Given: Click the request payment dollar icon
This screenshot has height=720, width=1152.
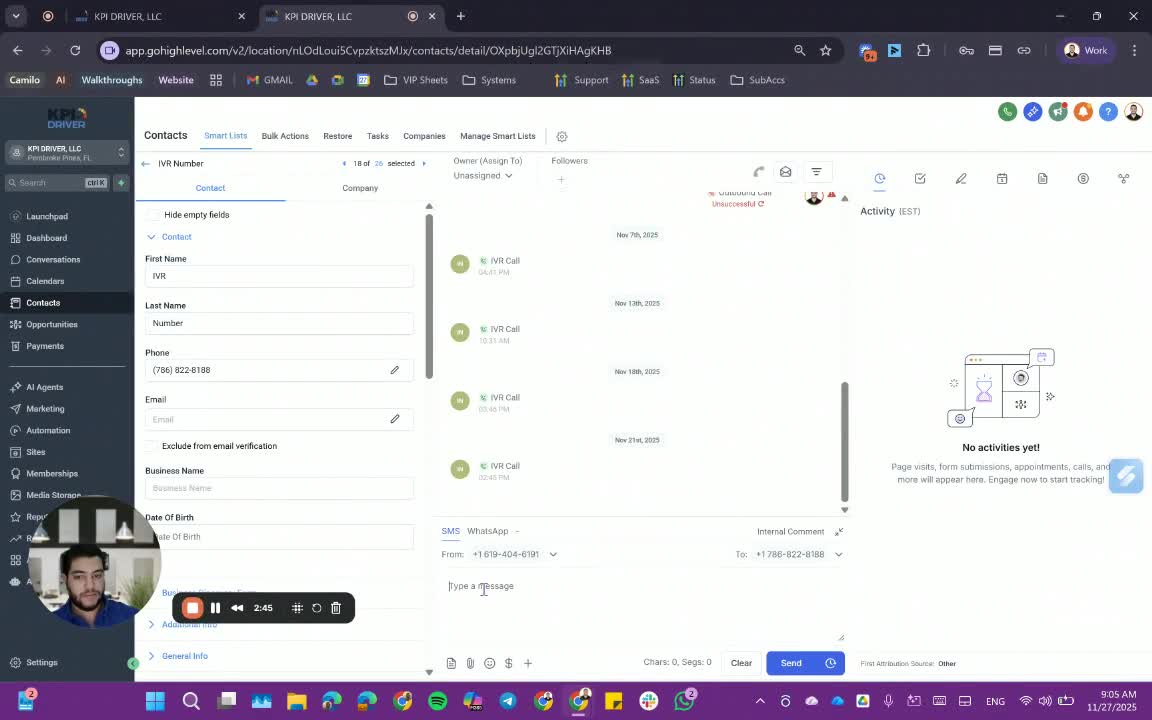Looking at the screenshot, I should (x=508, y=663).
